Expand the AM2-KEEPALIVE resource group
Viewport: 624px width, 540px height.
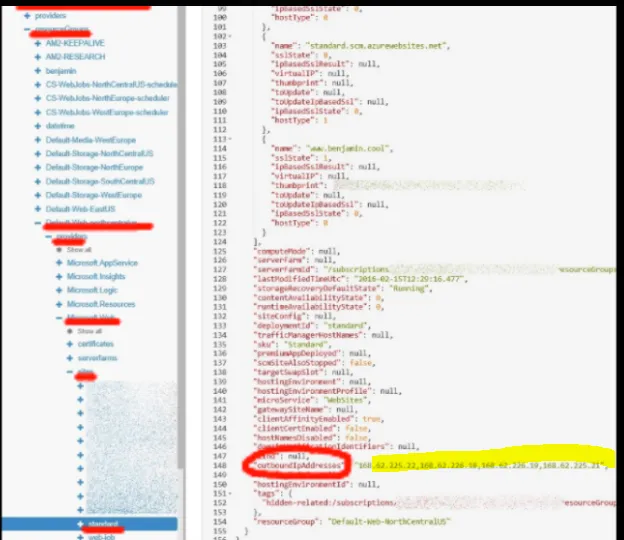click(38, 43)
